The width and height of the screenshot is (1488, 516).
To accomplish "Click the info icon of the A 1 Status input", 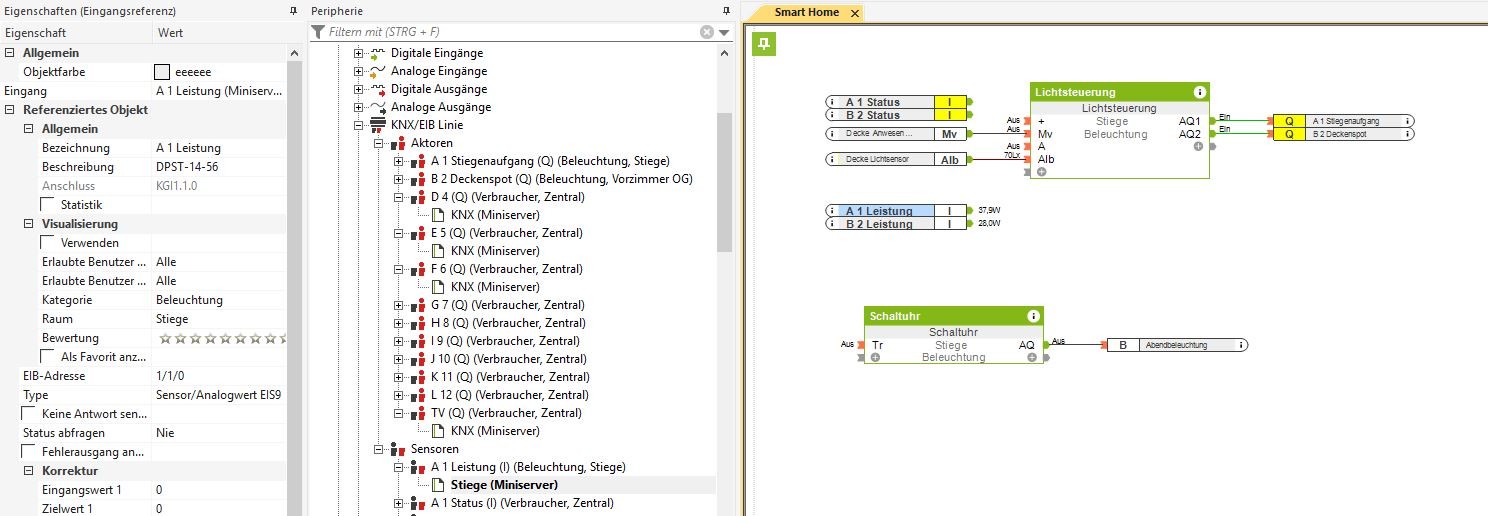I will pos(833,102).
